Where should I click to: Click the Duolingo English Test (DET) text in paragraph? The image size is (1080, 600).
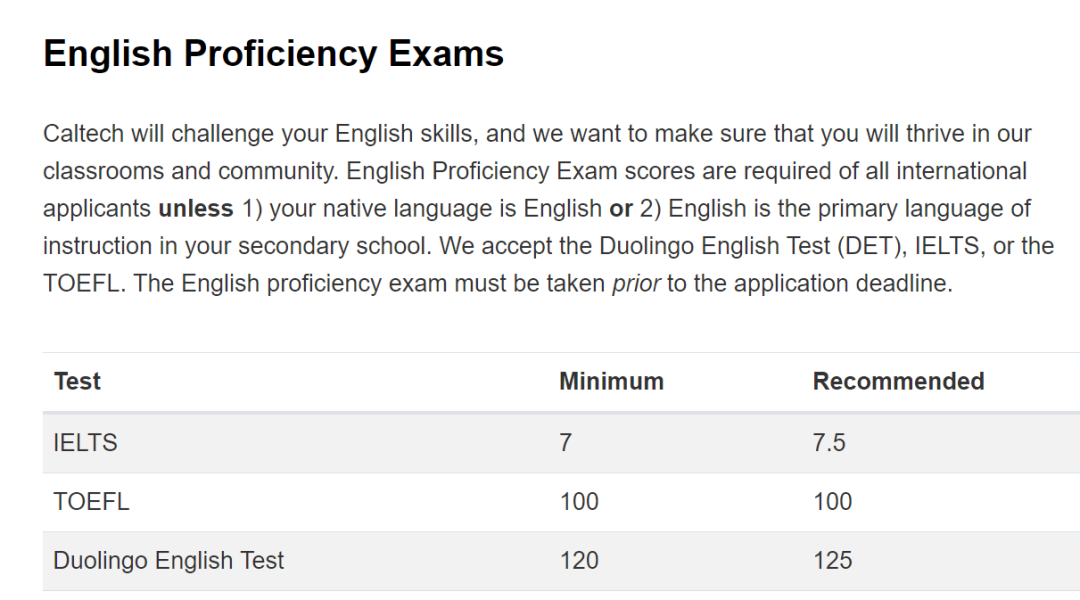[x=753, y=246]
